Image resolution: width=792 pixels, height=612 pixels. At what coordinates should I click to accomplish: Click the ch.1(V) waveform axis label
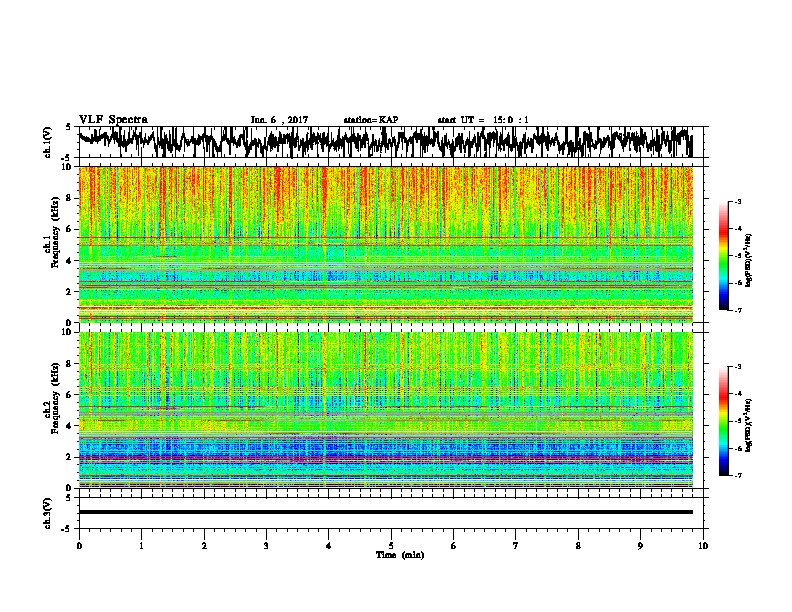(48, 142)
